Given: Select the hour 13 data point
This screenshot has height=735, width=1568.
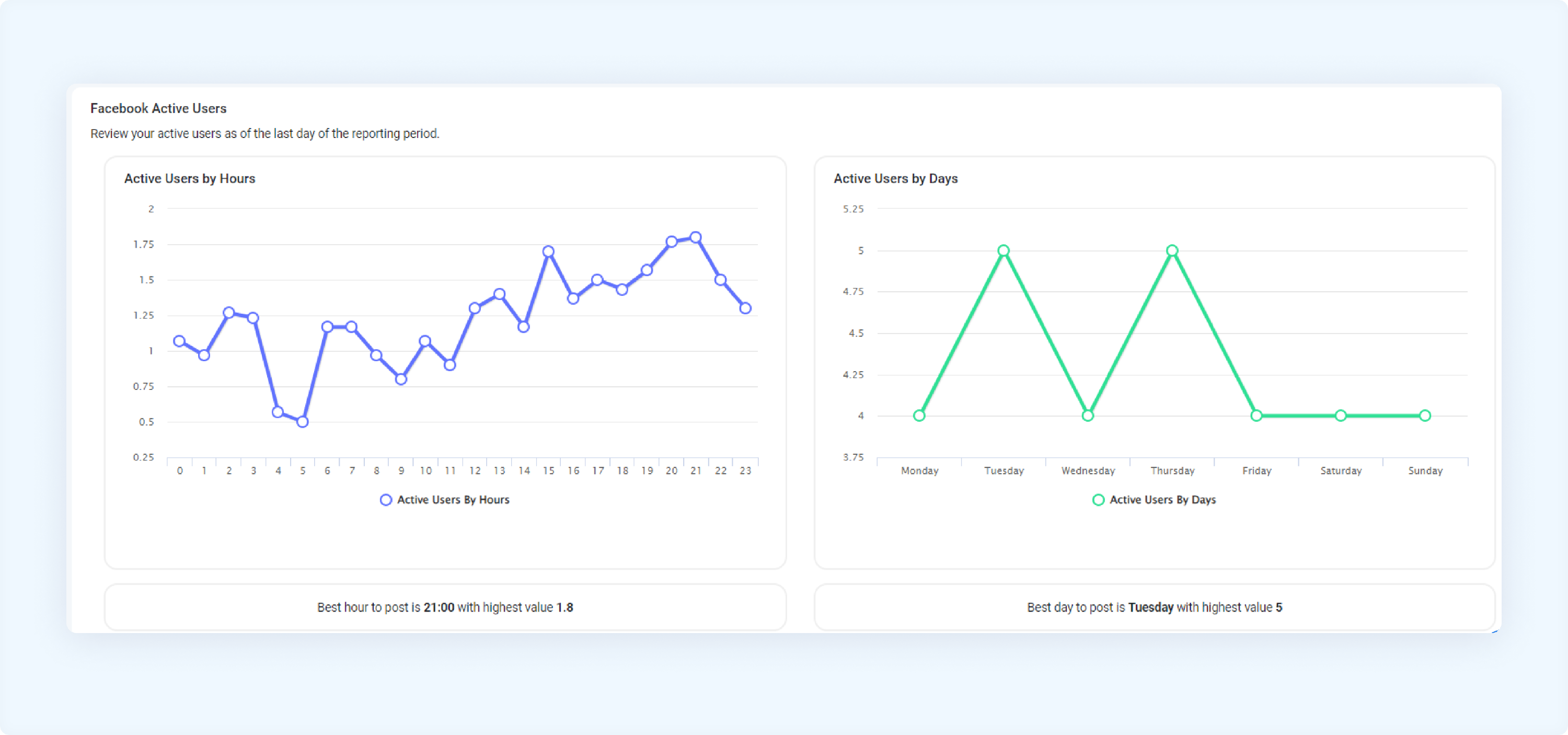Looking at the screenshot, I should tap(499, 294).
